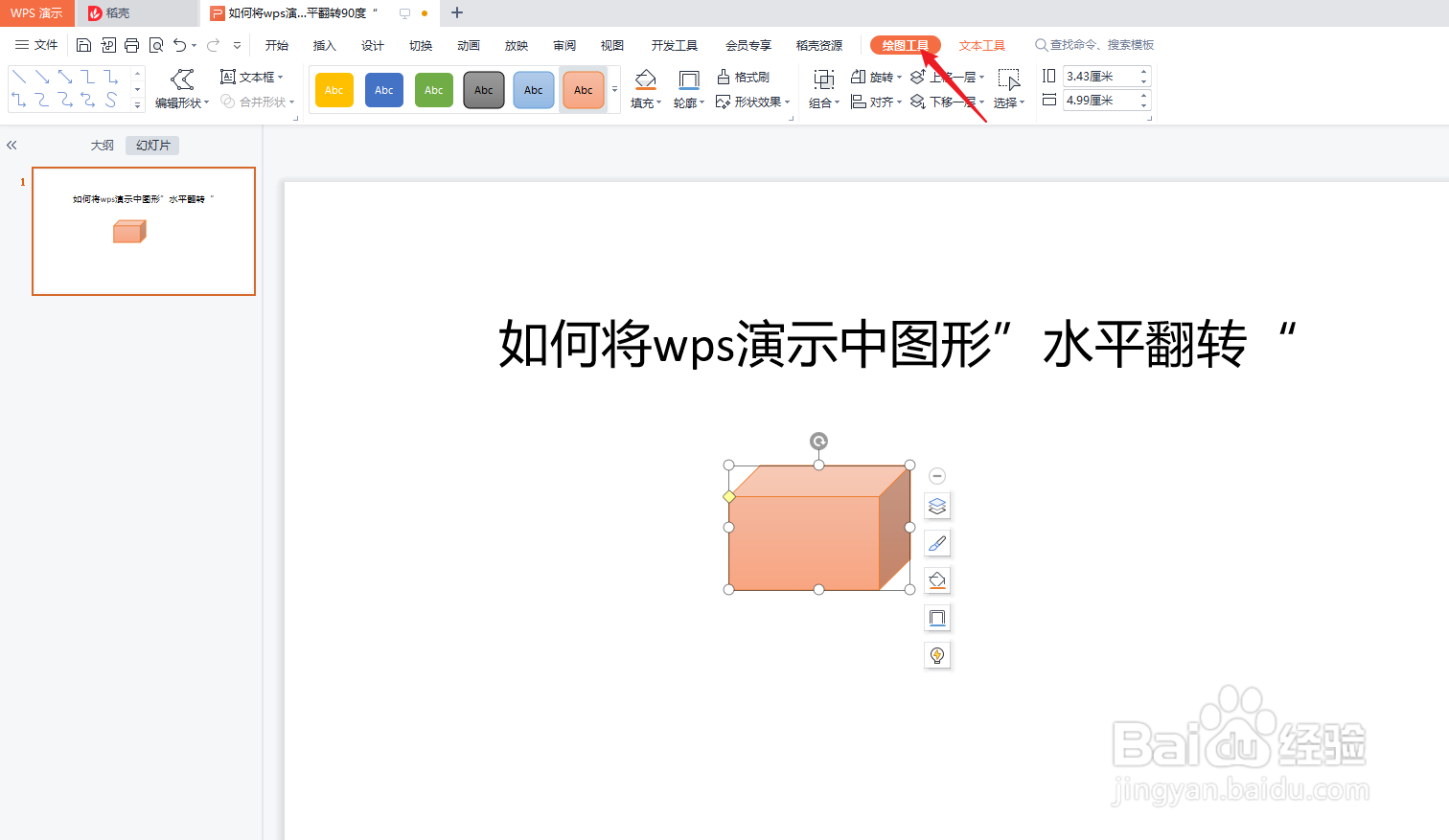Screen dimensions: 1449x840
Task: Add a new document tab with plus
Action: [x=457, y=13]
